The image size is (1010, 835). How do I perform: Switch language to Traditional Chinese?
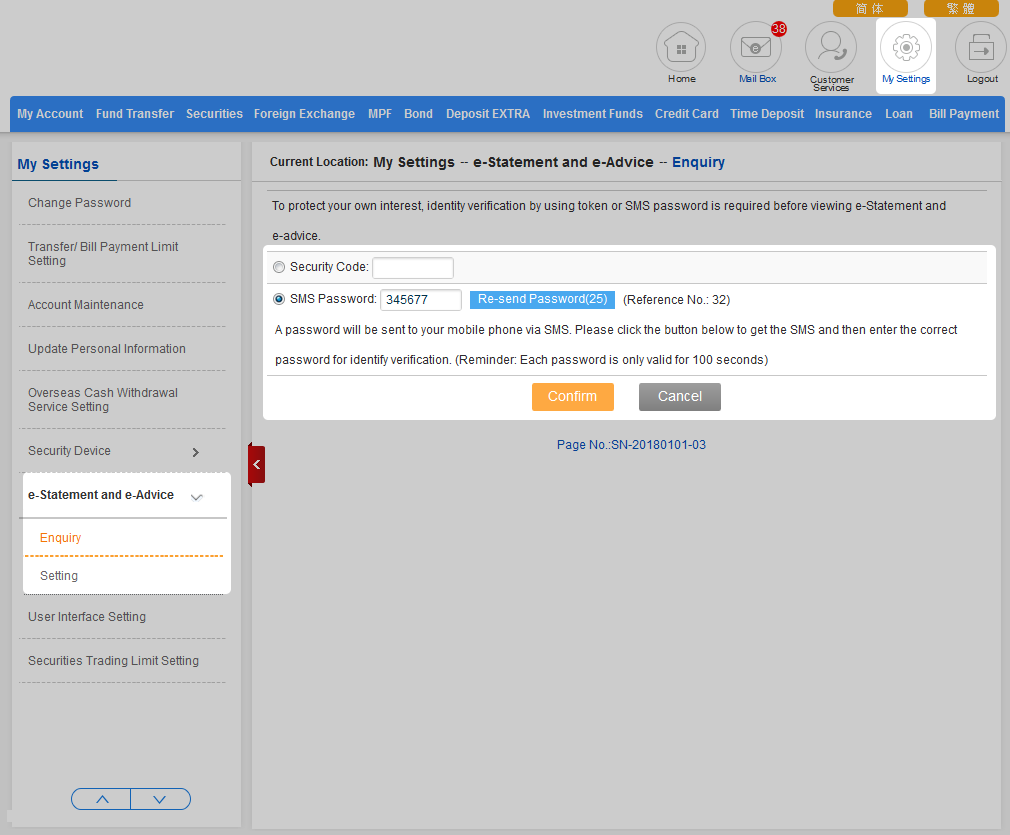(961, 9)
